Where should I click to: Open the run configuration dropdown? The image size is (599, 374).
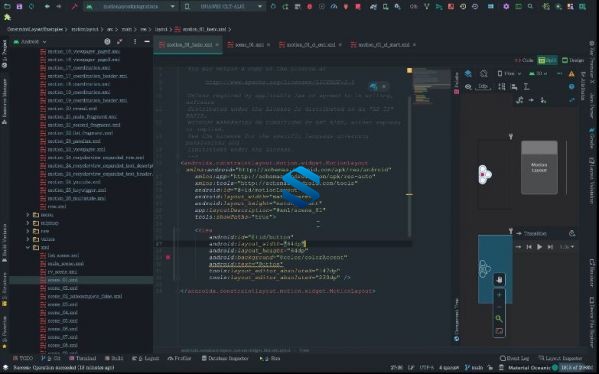pyautogui.click(x=131, y=6)
